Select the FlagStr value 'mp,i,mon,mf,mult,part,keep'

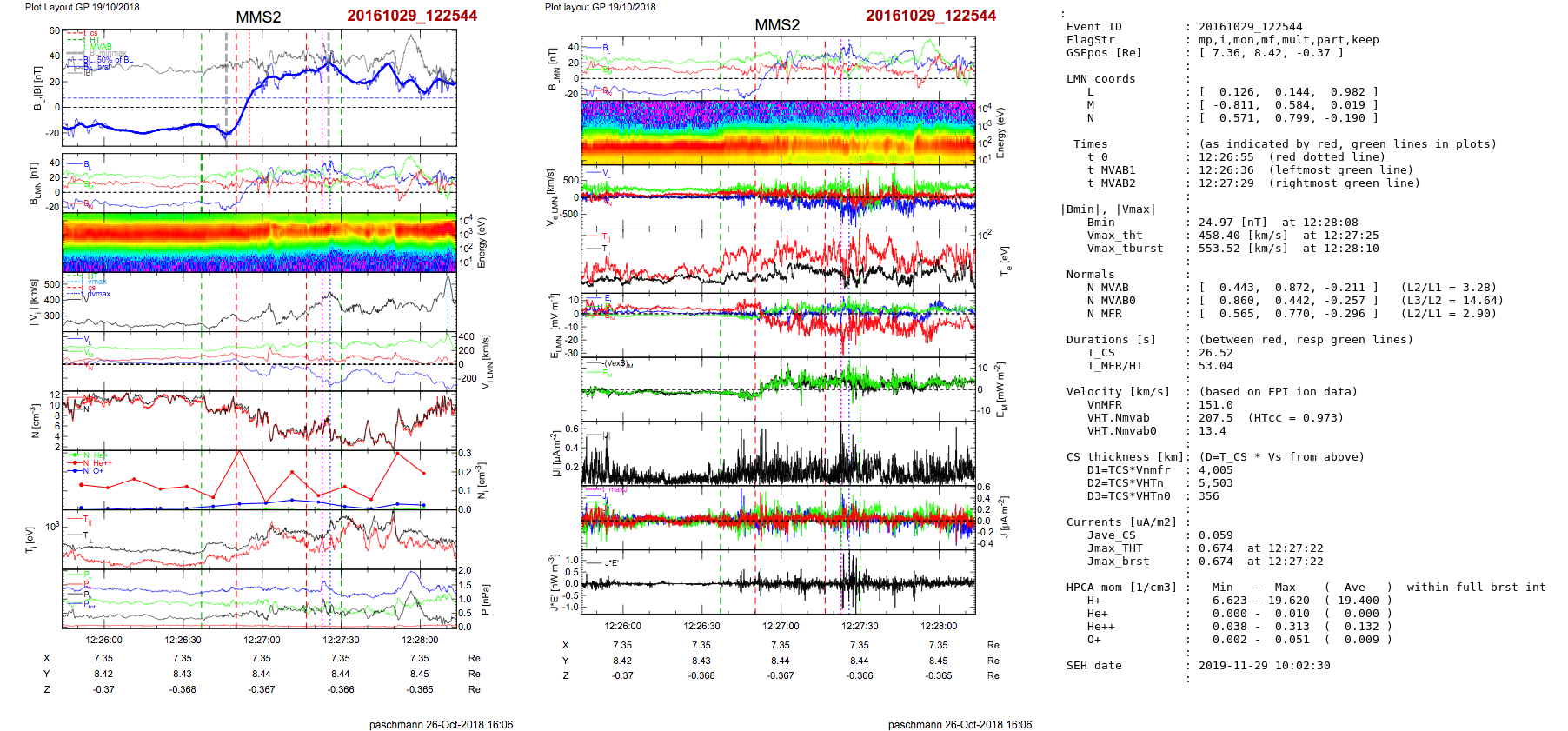pos(1288,40)
